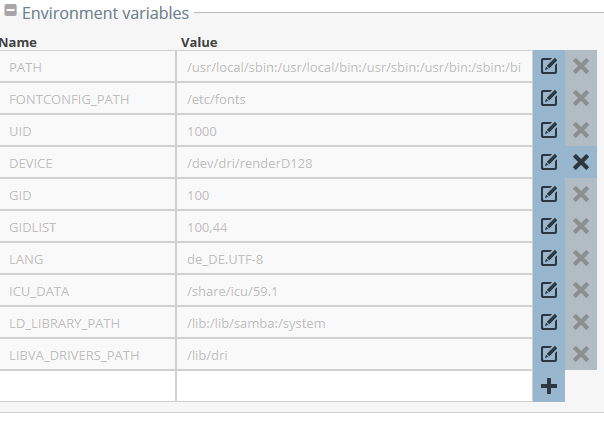Click the empty new variable value field
Viewport: 604px width, 425px height.
[x=354, y=386]
